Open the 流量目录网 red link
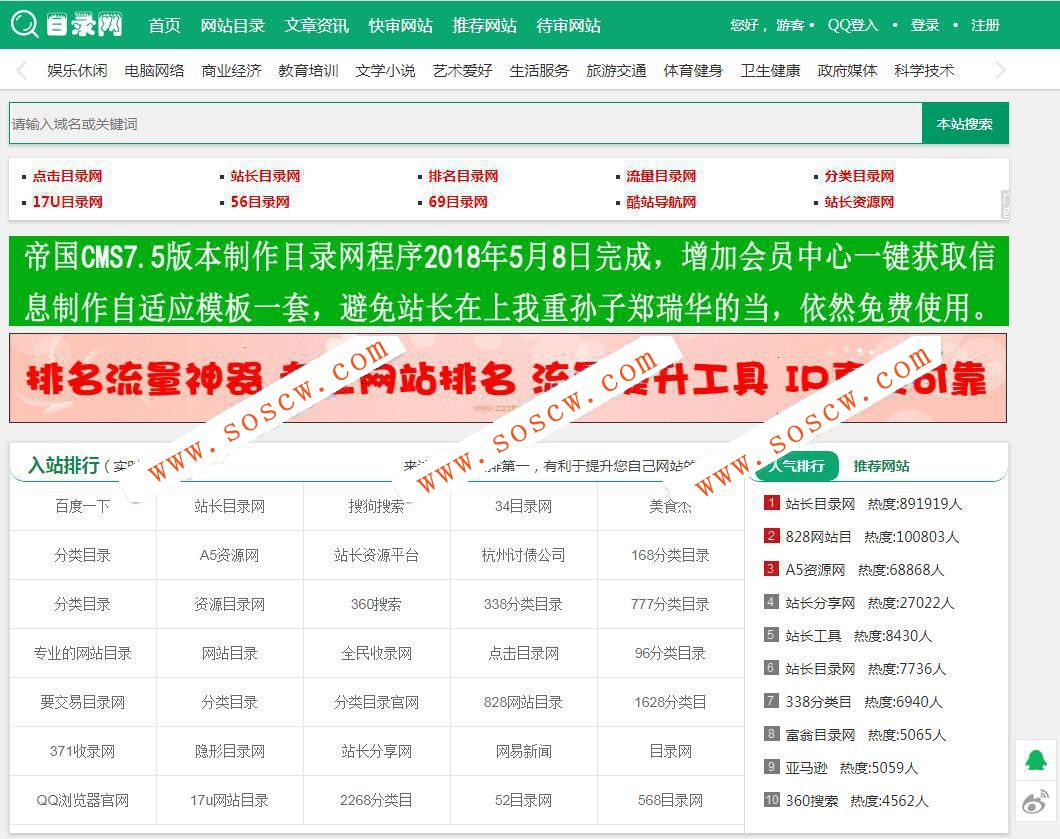Viewport: 1060px width, 839px height. 661,176
